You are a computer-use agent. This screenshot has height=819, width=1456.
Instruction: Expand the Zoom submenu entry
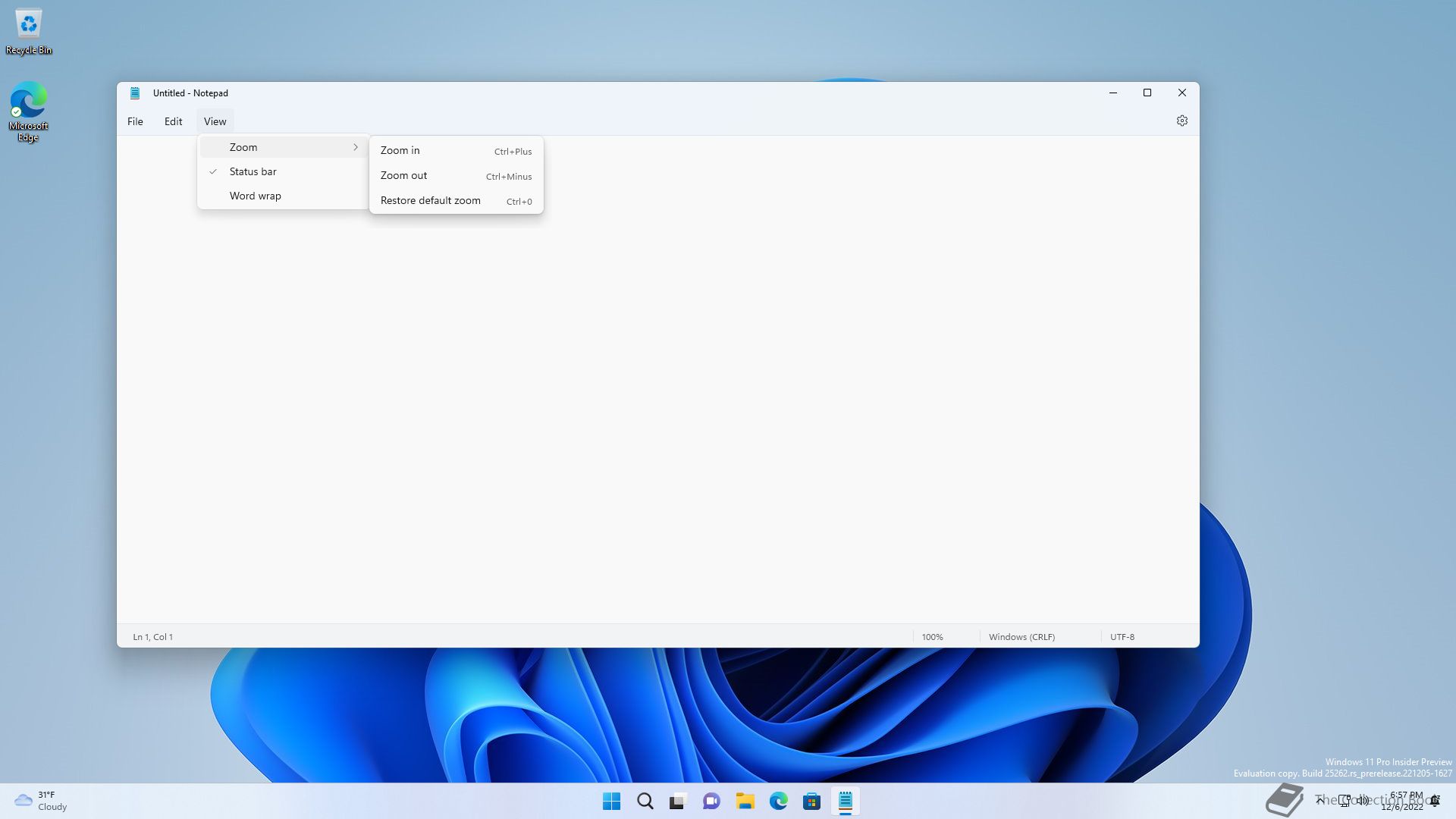click(x=284, y=147)
